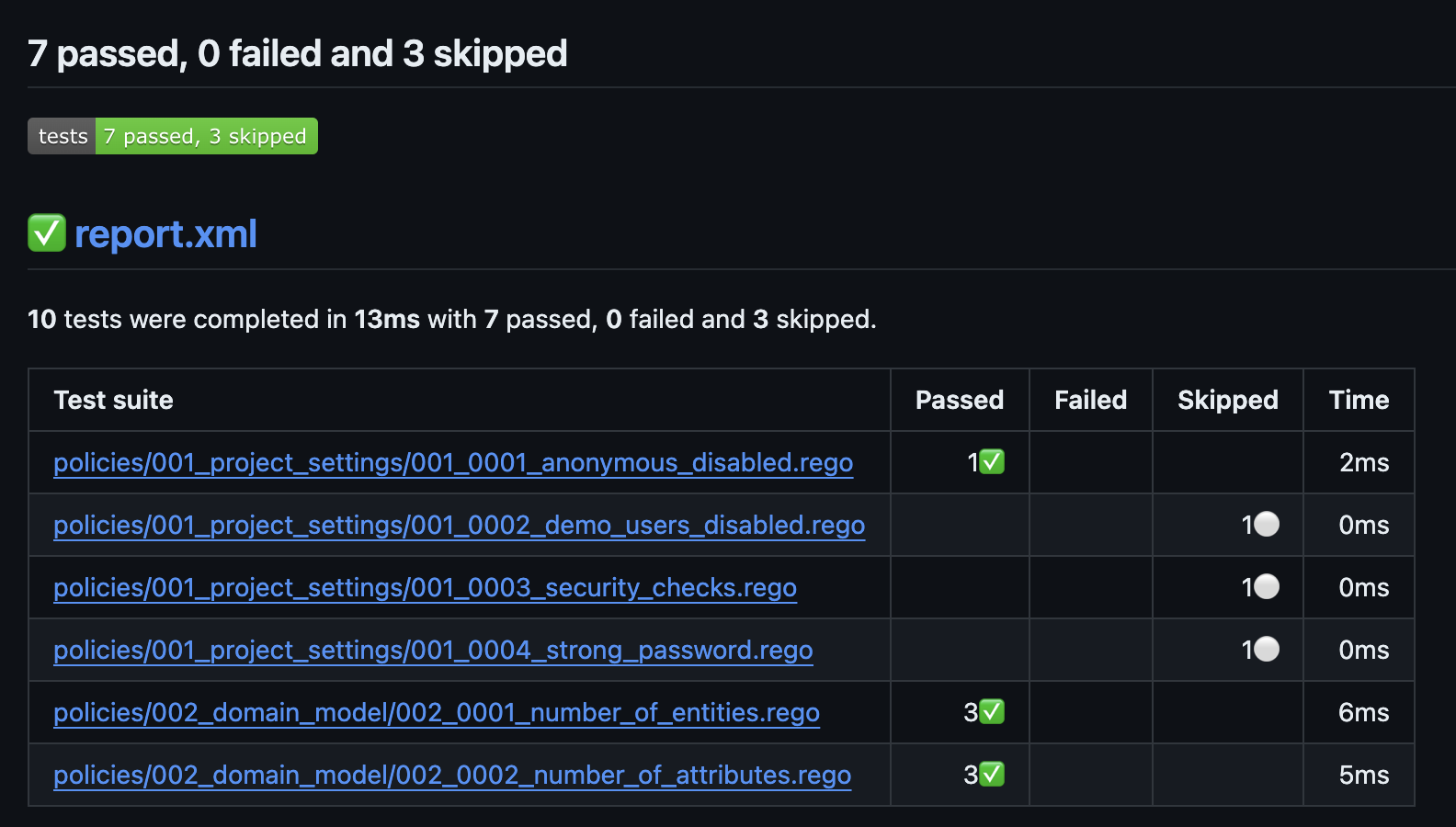Open the 001_0003_security_checks.rego test suite
This screenshot has width=1456, height=827.
coord(425,587)
